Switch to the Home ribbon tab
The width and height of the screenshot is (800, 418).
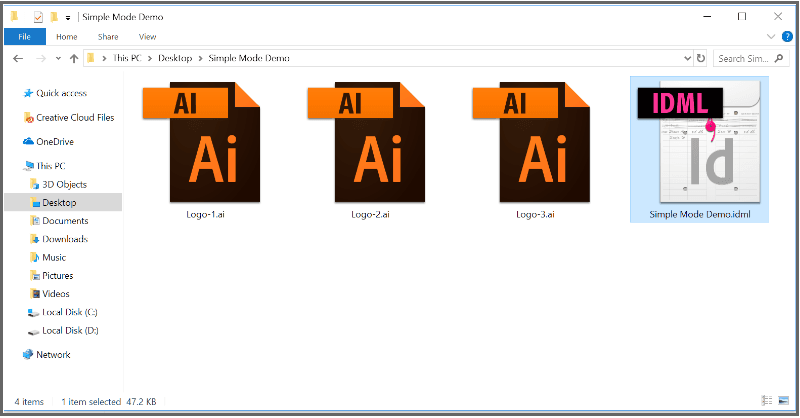[x=67, y=37]
